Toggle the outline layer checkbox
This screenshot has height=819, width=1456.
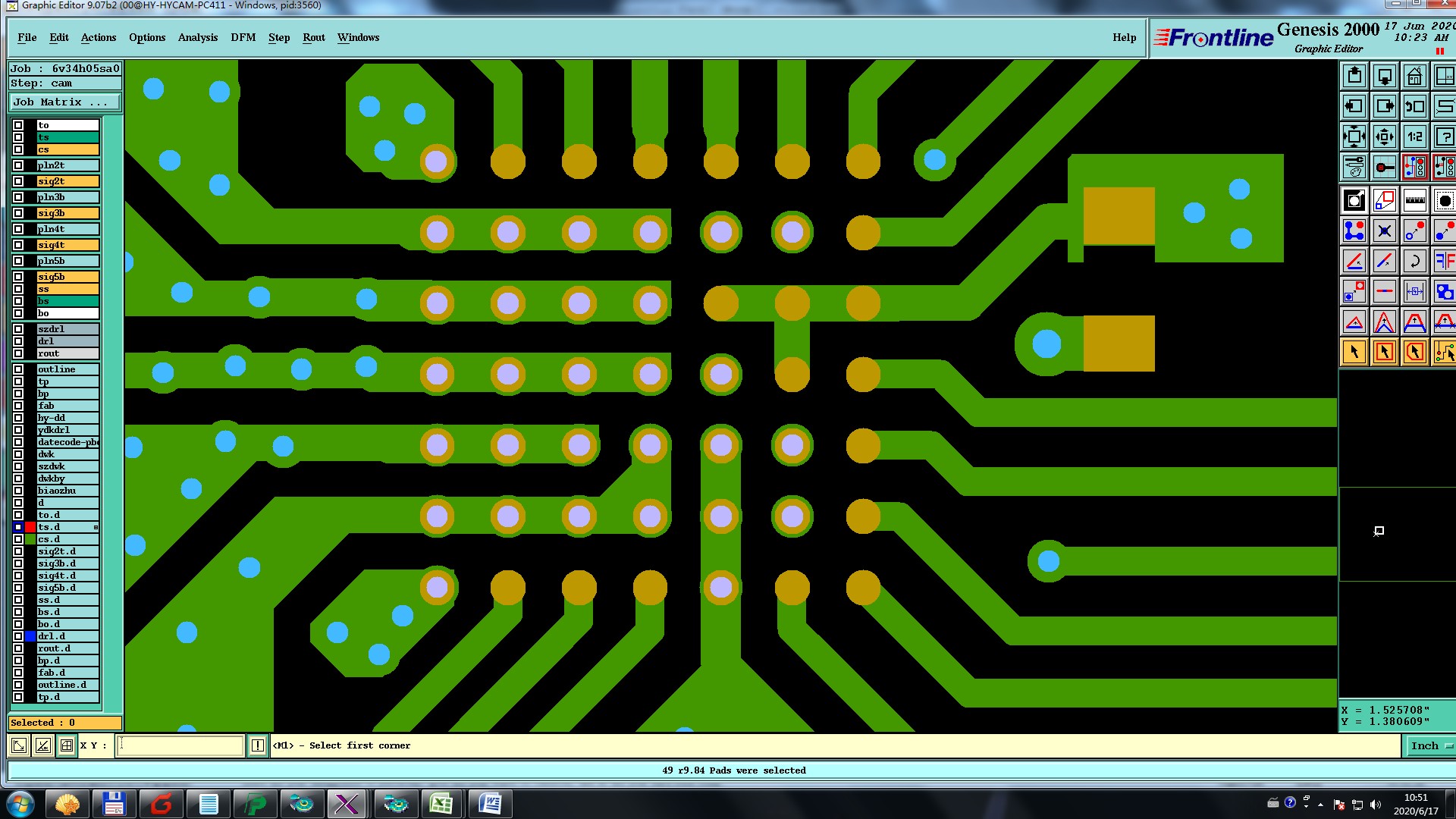(x=18, y=369)
